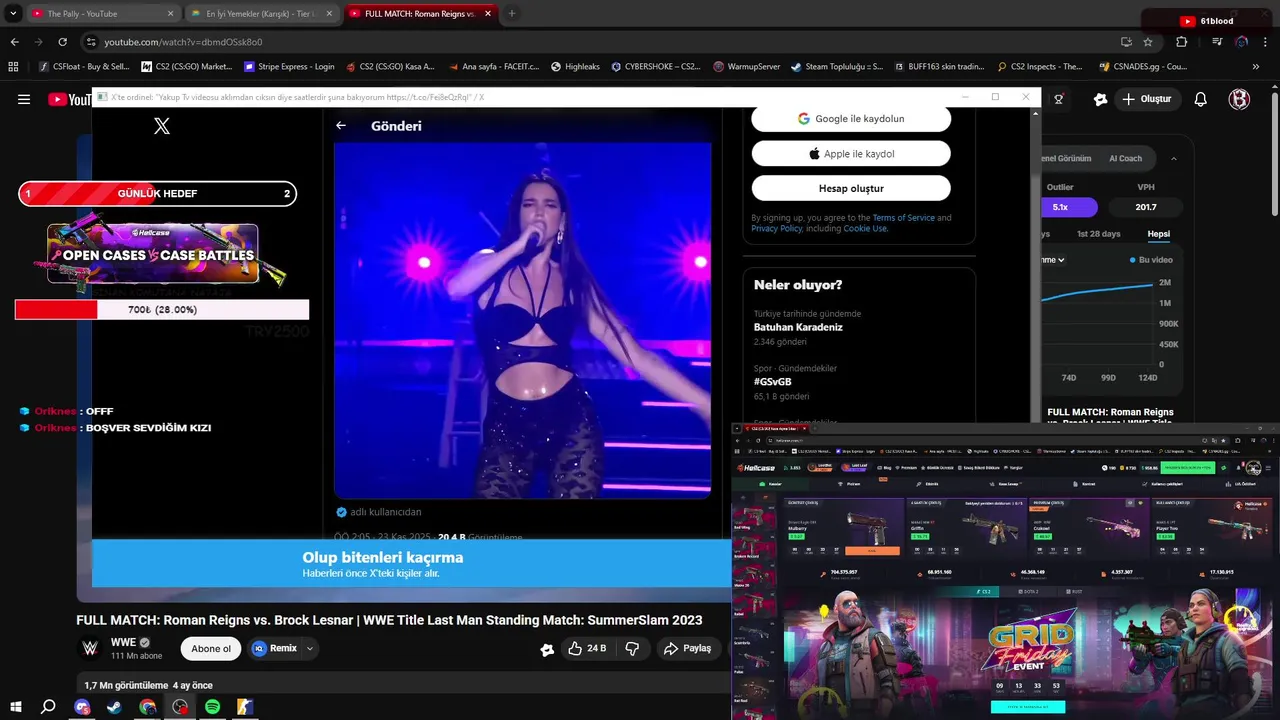
Task: Open the Chrome tab search arrow
Action: 13,14
